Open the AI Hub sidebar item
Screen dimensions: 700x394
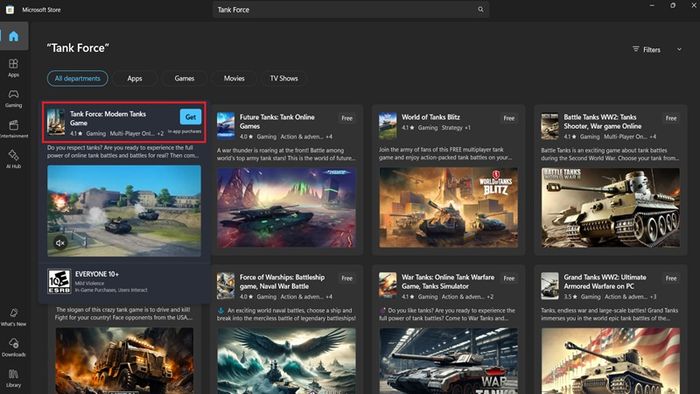[x=13, y=159]
